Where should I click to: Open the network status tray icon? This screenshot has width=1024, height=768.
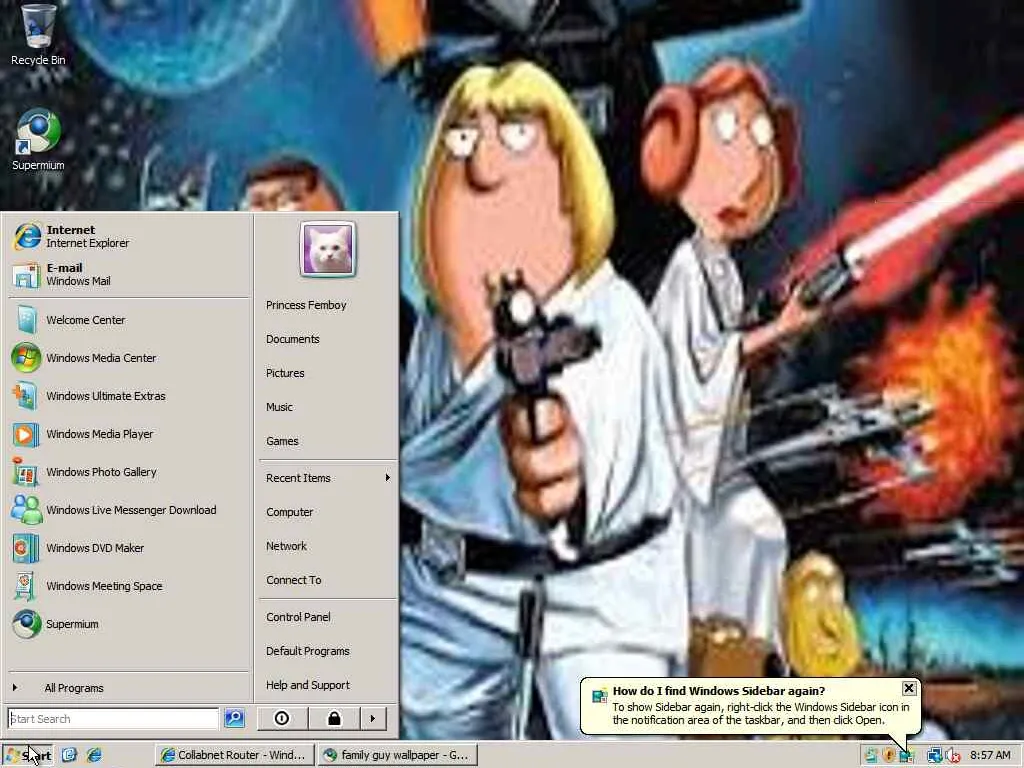tap(934, 756)
